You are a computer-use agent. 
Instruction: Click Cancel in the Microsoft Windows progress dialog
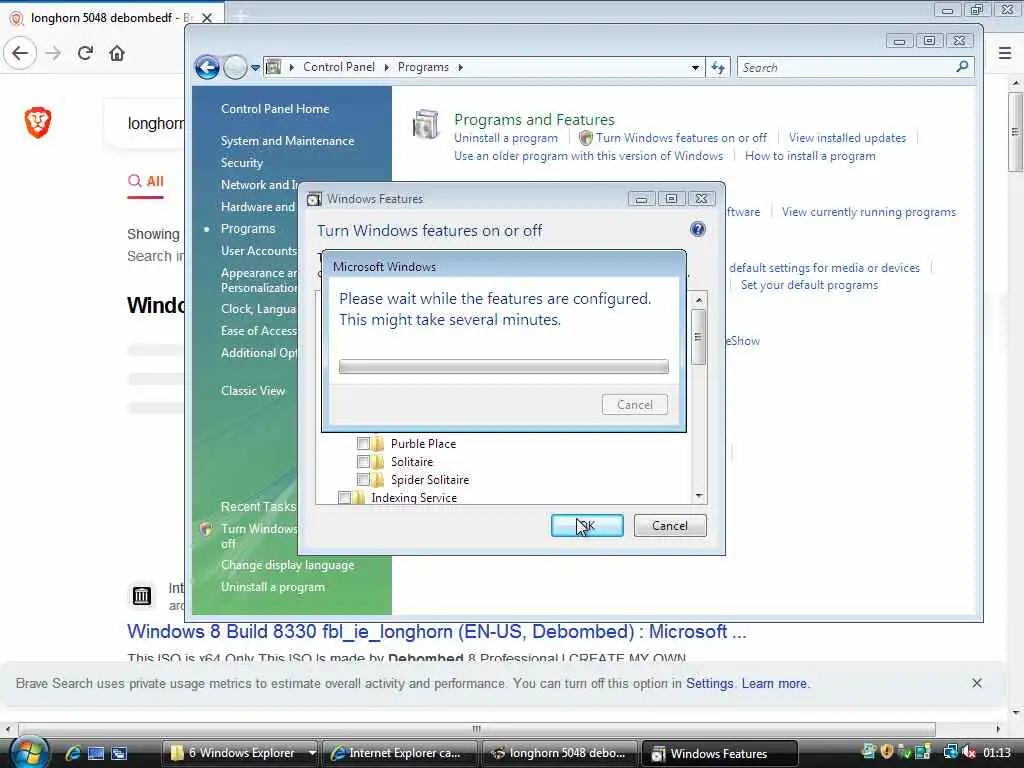click(635, 404)
